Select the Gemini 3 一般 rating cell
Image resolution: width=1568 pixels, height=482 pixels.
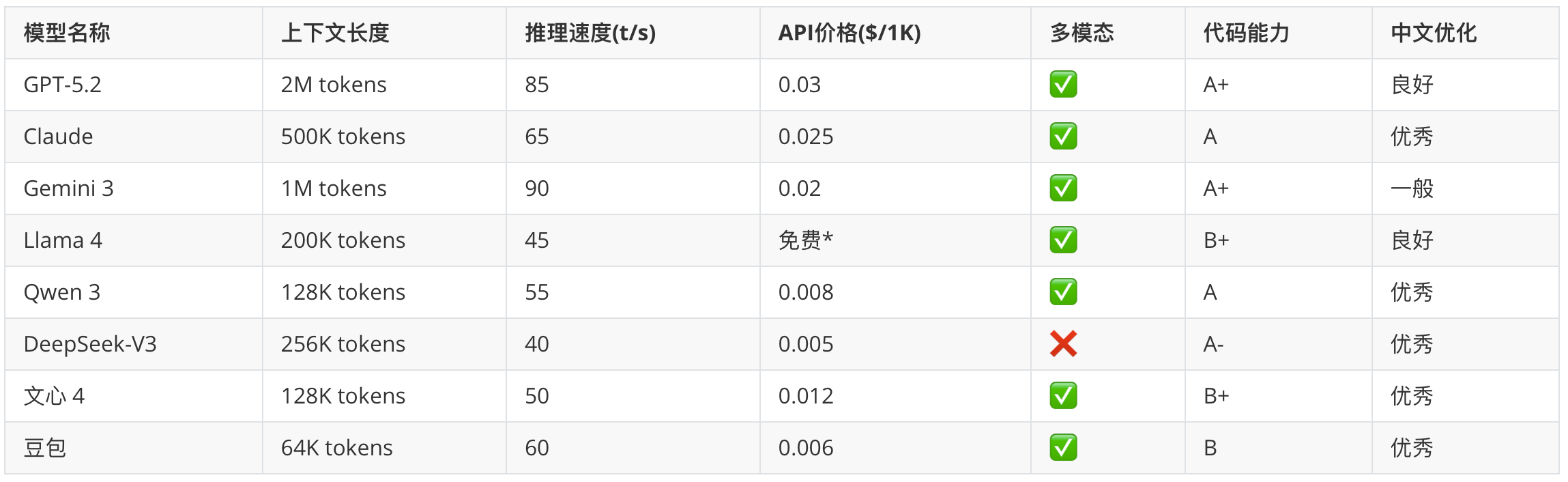pos(1412,188)
